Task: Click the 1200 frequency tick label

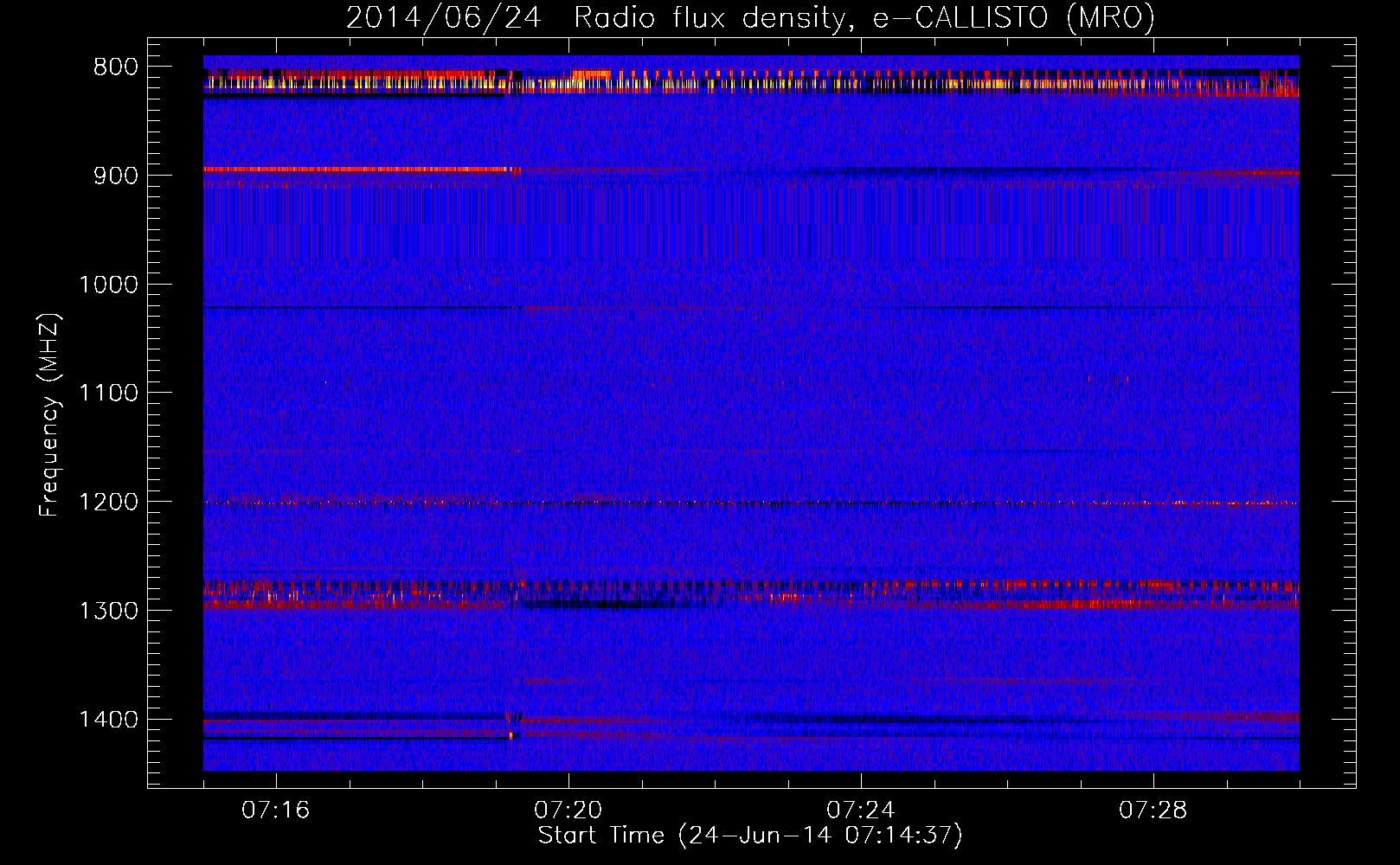Action: pos(108,503)
